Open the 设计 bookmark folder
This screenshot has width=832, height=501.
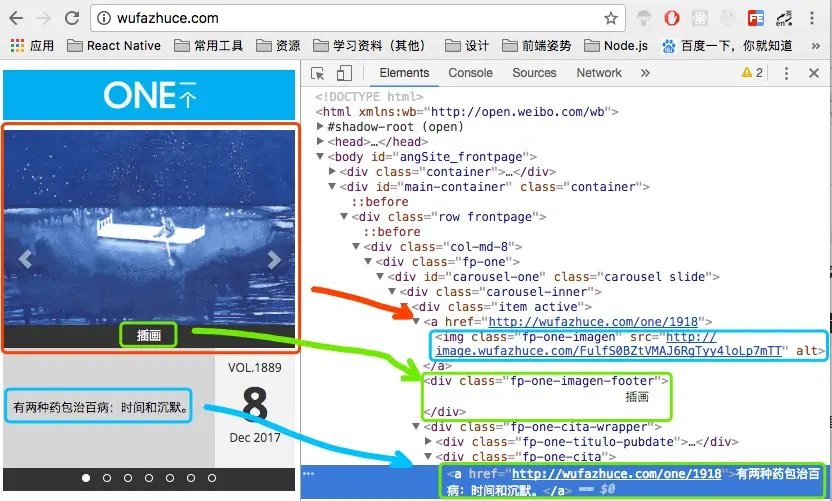pyautogui.click(x=467, y=46)
